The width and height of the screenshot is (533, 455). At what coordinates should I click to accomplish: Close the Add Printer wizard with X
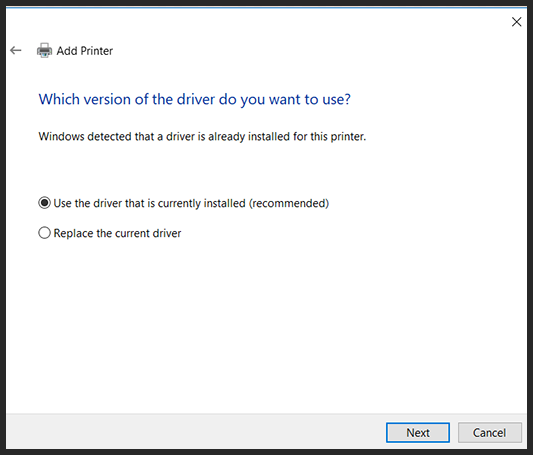(x=516, y=22)
